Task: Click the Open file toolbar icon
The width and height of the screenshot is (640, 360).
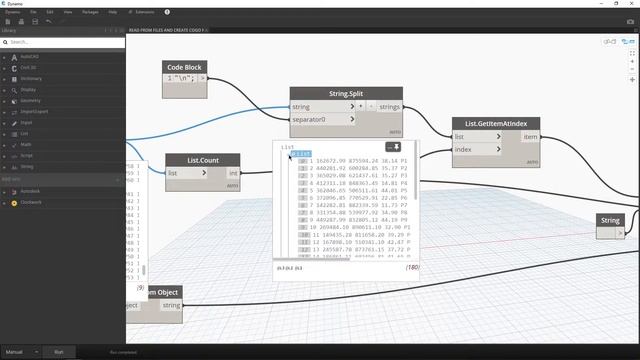Action: [21, 22]
